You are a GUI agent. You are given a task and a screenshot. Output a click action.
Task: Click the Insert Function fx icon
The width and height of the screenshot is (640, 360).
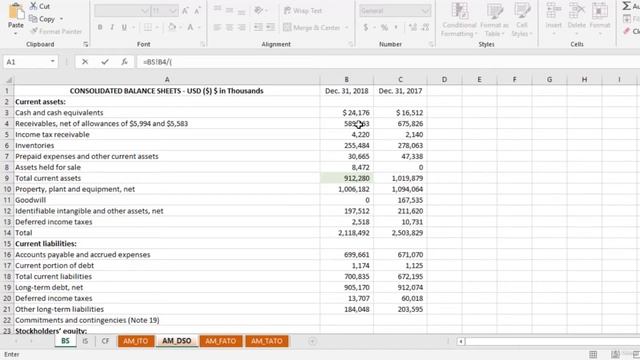[124, 62]
